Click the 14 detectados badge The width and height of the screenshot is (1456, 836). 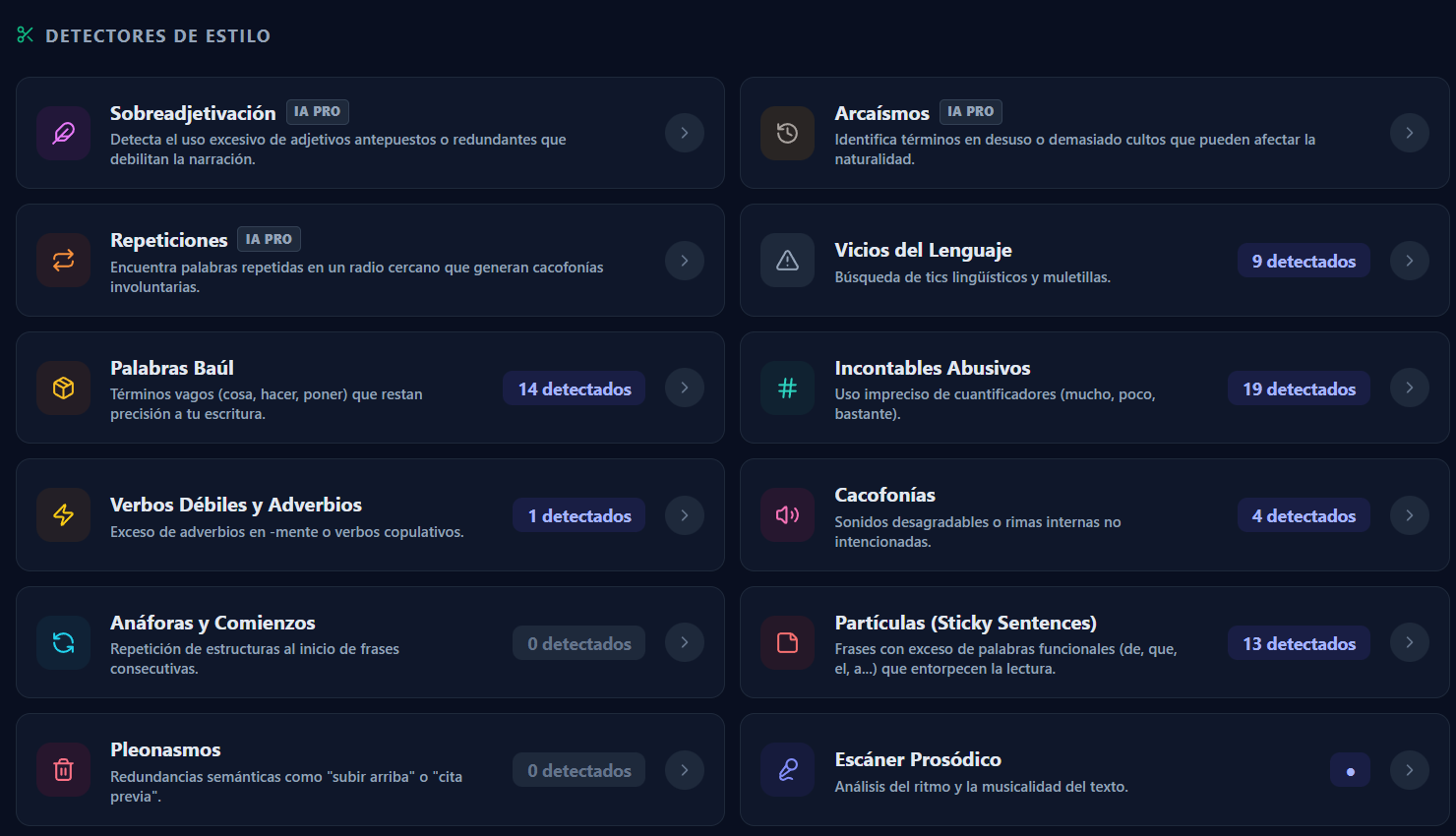[575, 388]
